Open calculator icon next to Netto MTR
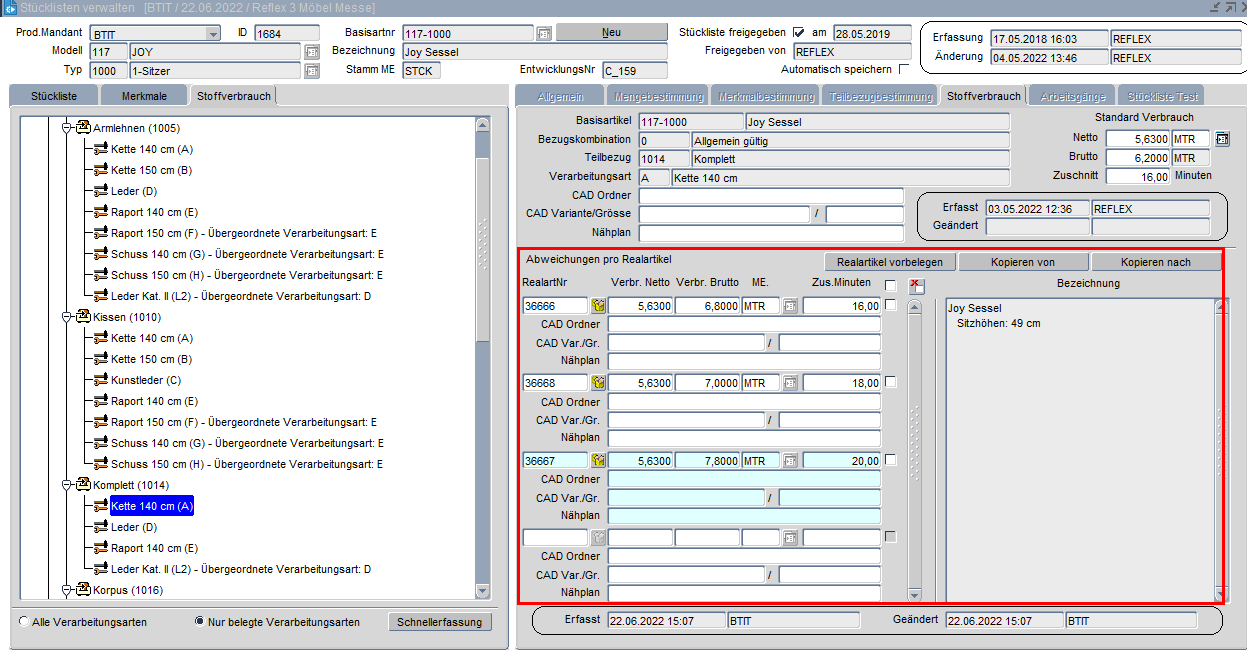 point(1221,139)
